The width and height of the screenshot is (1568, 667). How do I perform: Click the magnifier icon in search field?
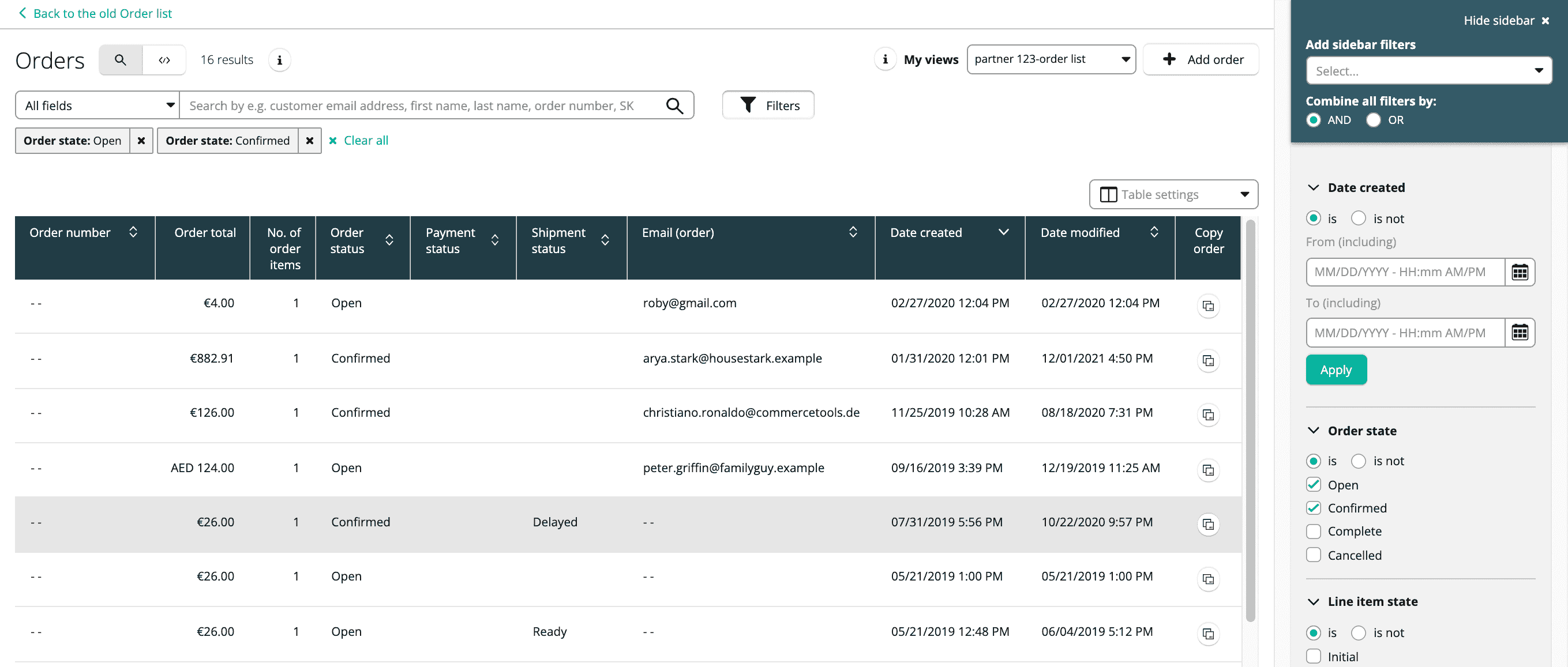674,106
